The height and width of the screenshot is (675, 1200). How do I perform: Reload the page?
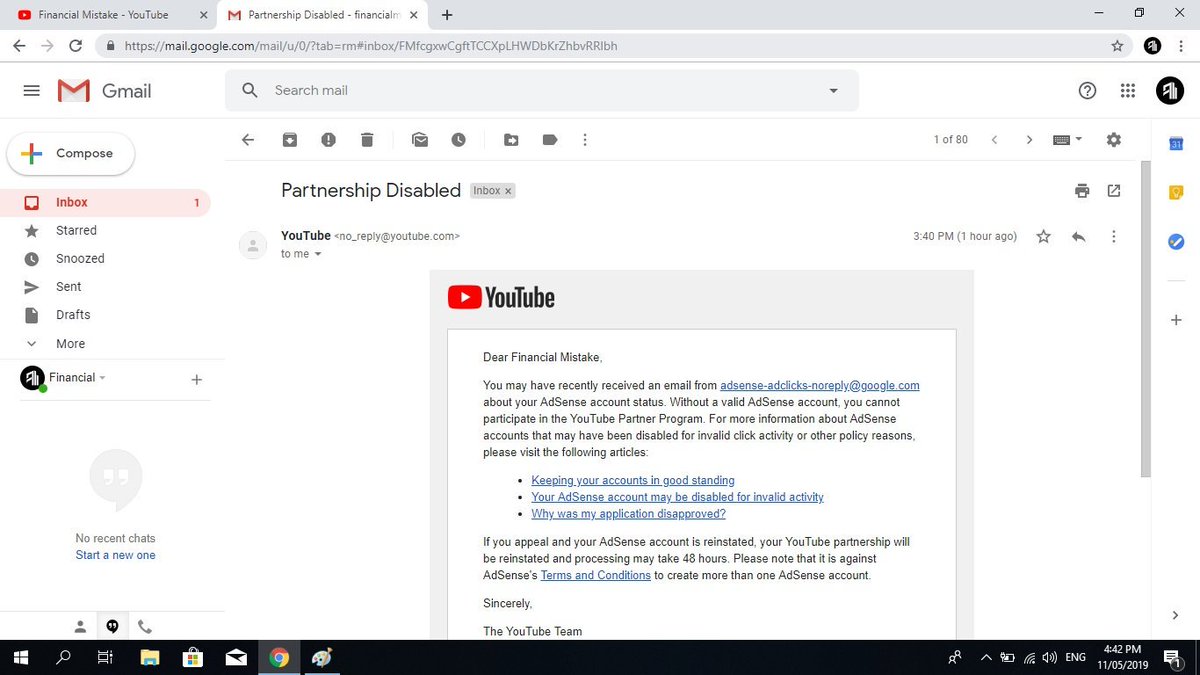coord(75,46)
